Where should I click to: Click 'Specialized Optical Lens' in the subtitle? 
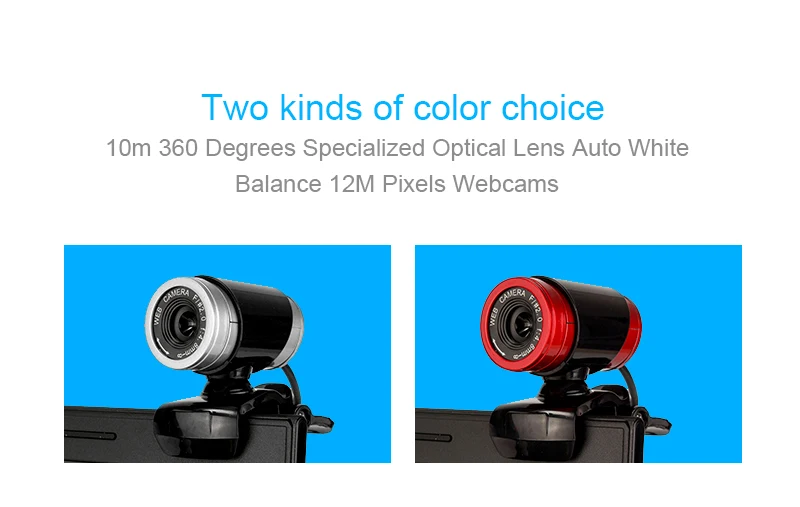point(433,148)
